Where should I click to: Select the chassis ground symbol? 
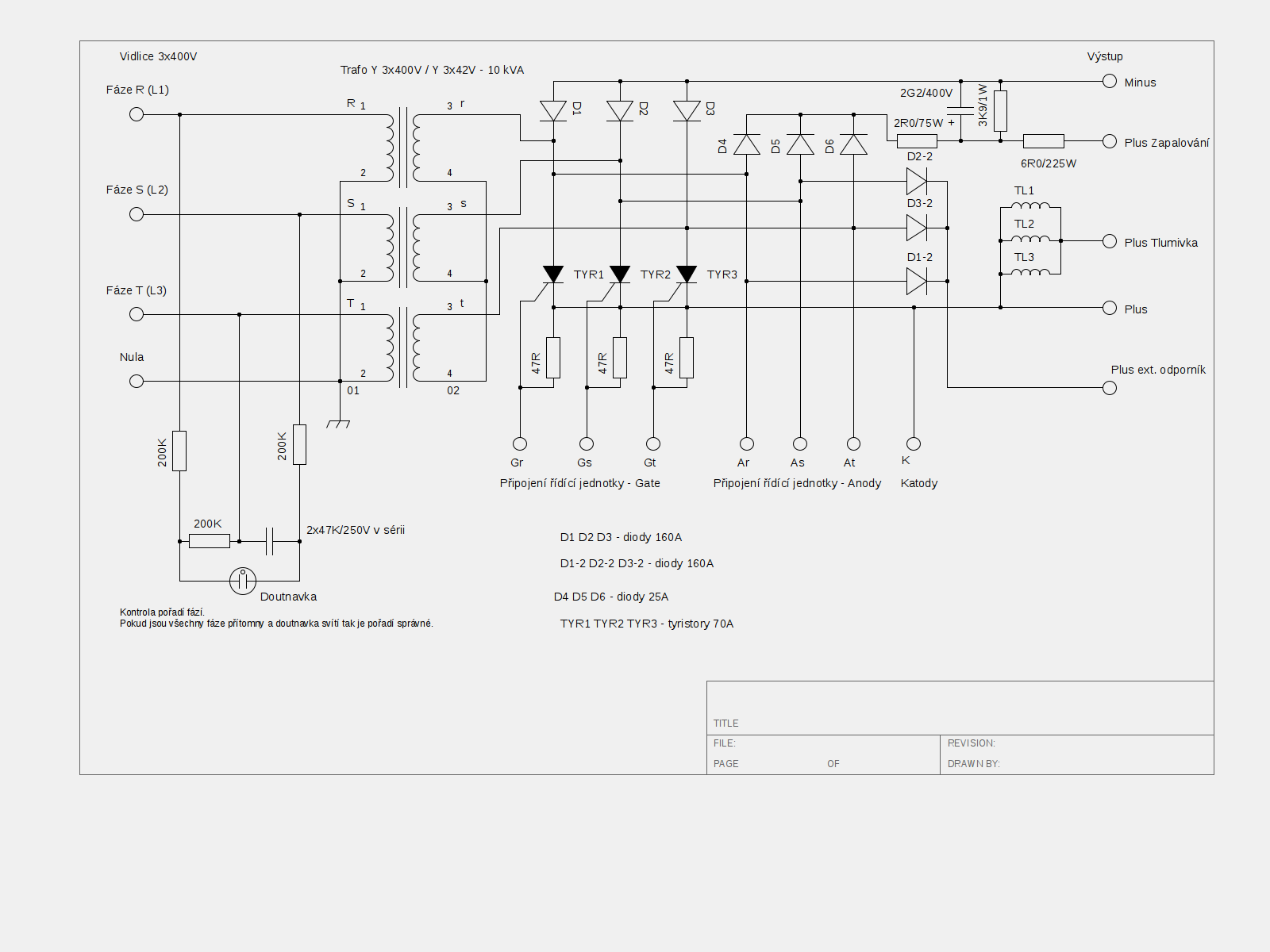tap(339, 424)
